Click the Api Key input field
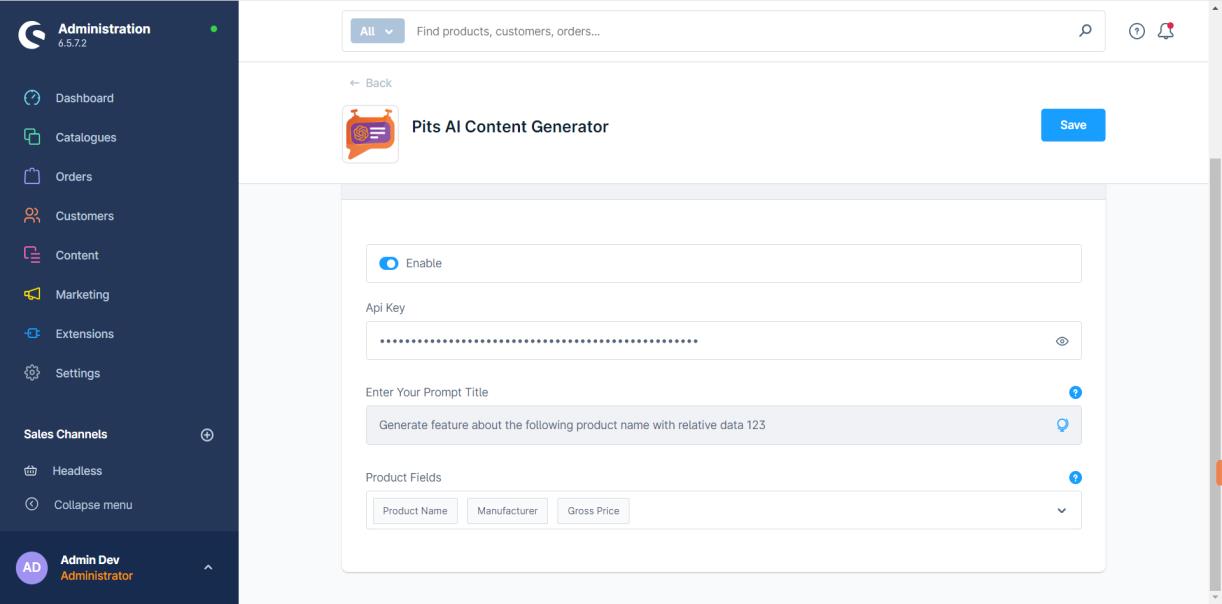Screen dimensions: 1222x604 700,341
